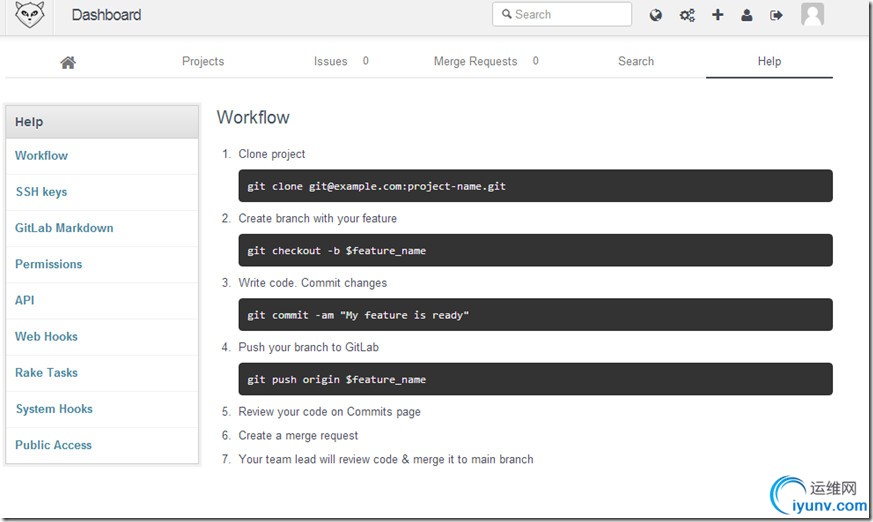Open Rake Tasks help link
Viewport: 873px width, 522px height.
[46, 373]
